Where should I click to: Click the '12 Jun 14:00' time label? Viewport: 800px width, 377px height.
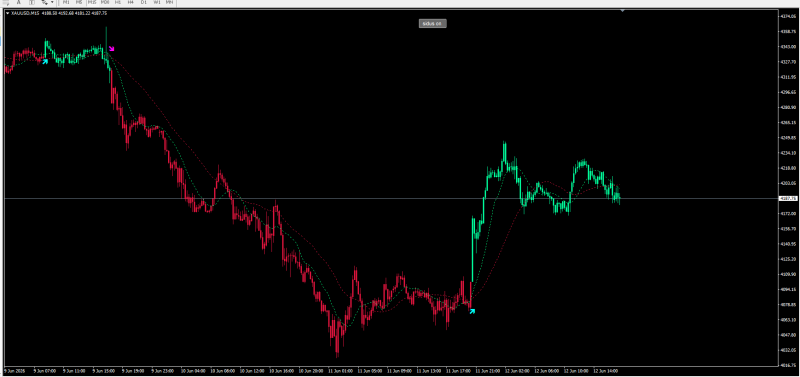(606, 371)
